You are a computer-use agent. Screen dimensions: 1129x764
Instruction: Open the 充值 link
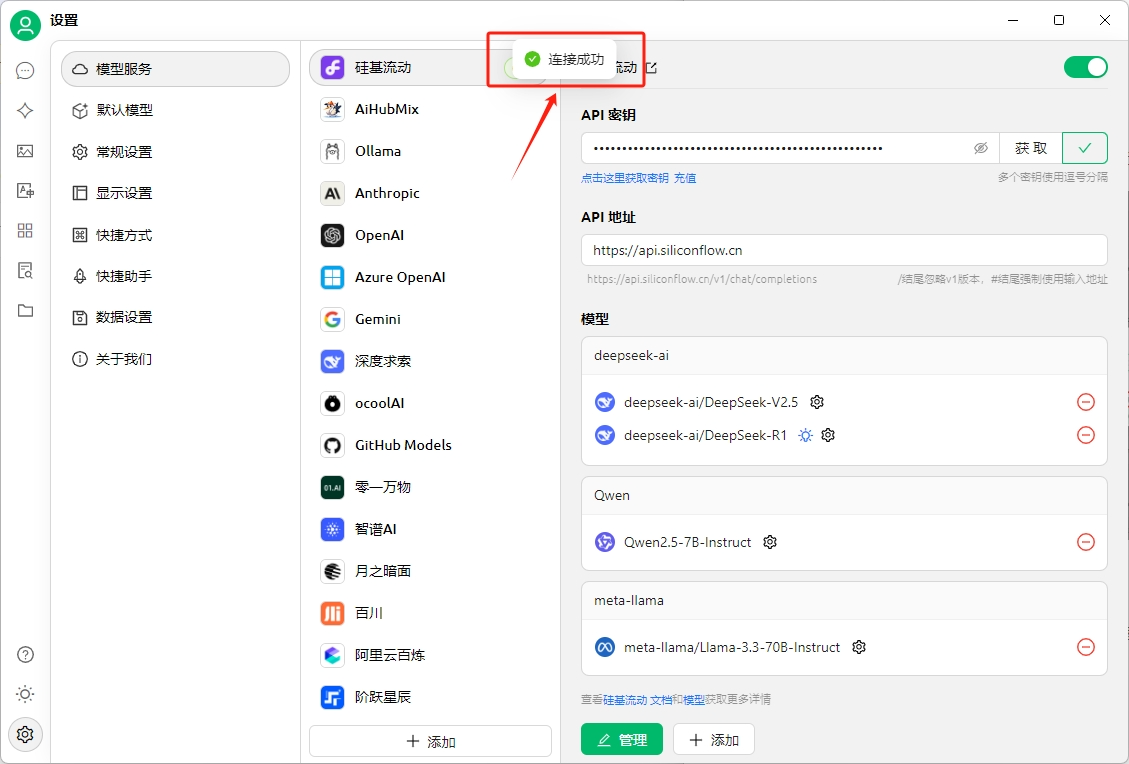(x=685, y=178)
